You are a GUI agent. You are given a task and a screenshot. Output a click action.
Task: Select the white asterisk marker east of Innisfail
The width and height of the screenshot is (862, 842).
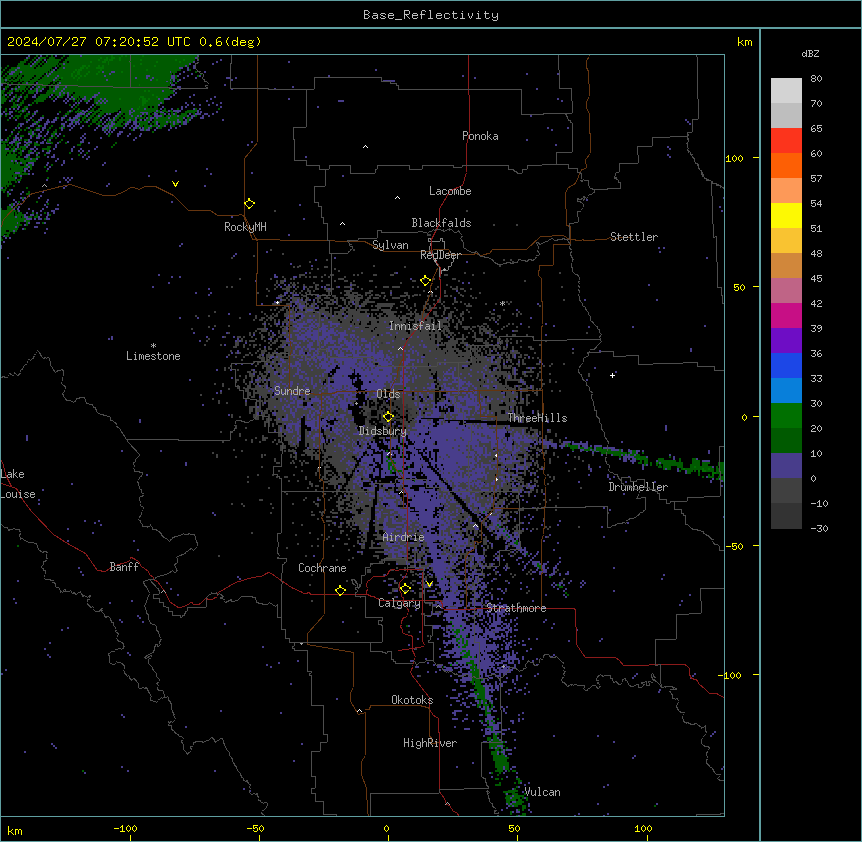pos(502,303)
